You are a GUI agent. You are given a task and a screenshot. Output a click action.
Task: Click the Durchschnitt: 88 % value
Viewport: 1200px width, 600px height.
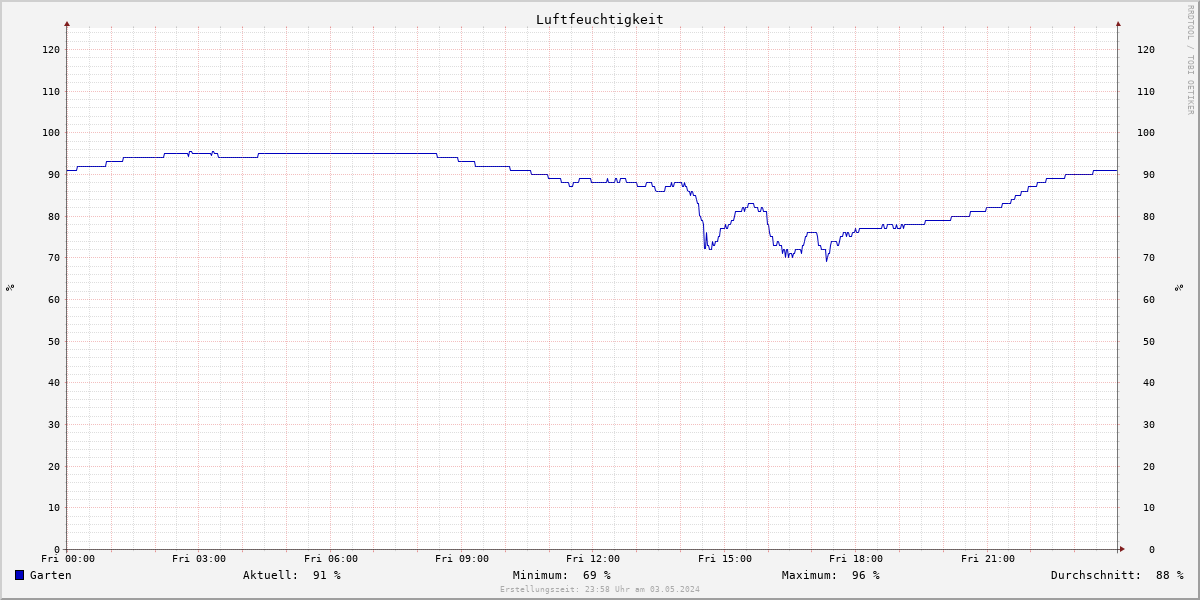coord(1117,575)
